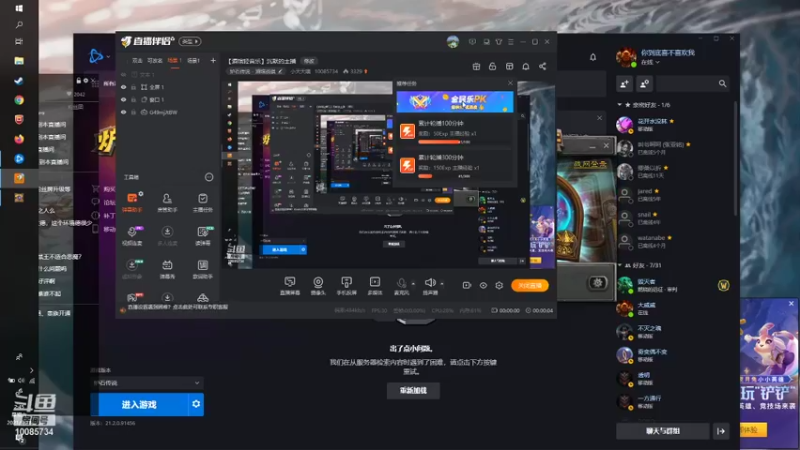Open Battle.net notification bell

point(593,57)
